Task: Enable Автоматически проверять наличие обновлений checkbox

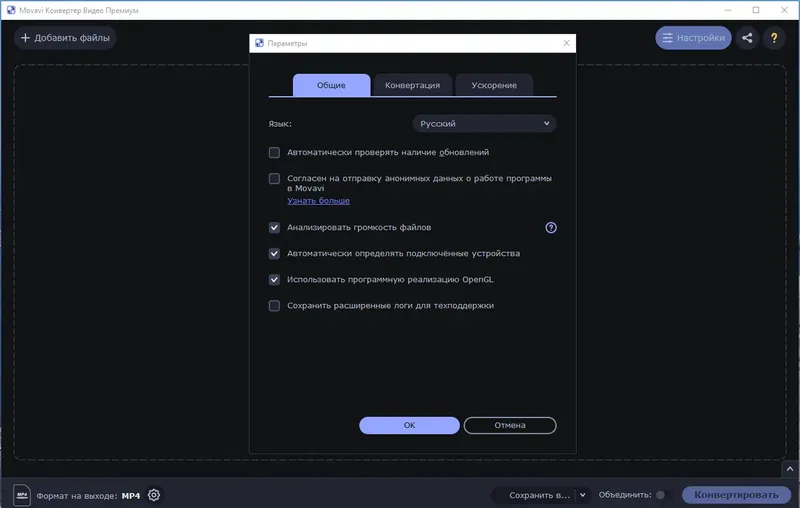Action: point(274,153)
